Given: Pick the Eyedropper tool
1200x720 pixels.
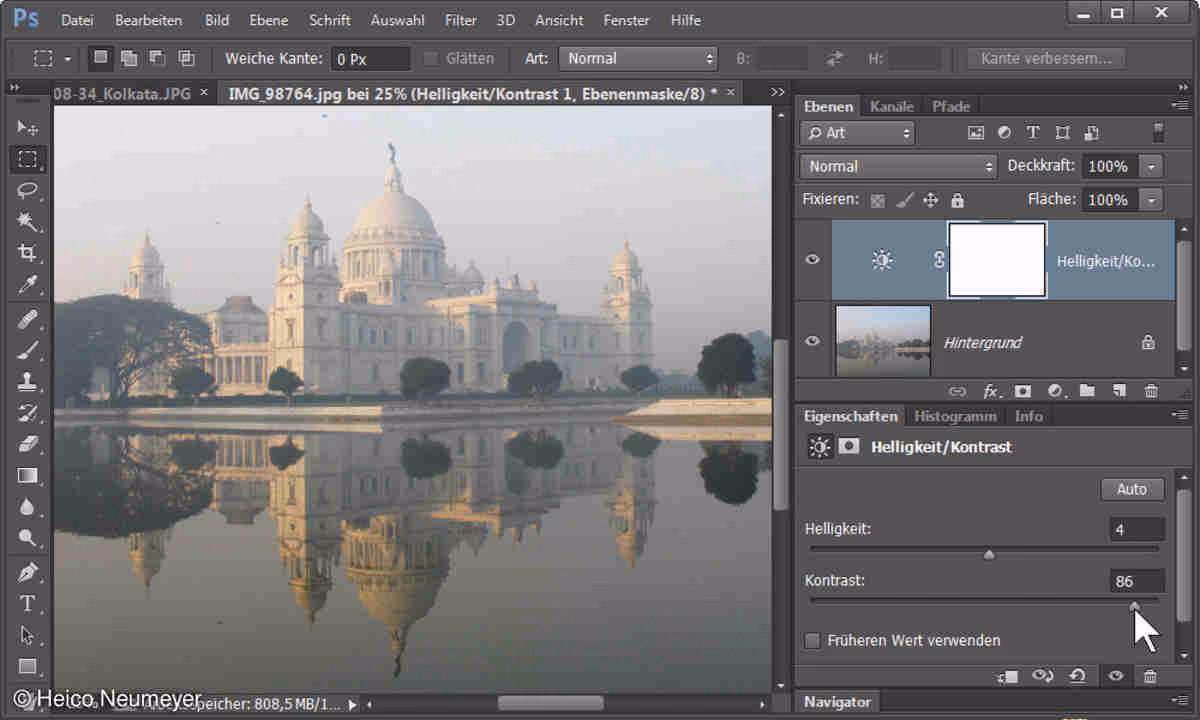Looking at the screenshot, I should pos(27,285).
